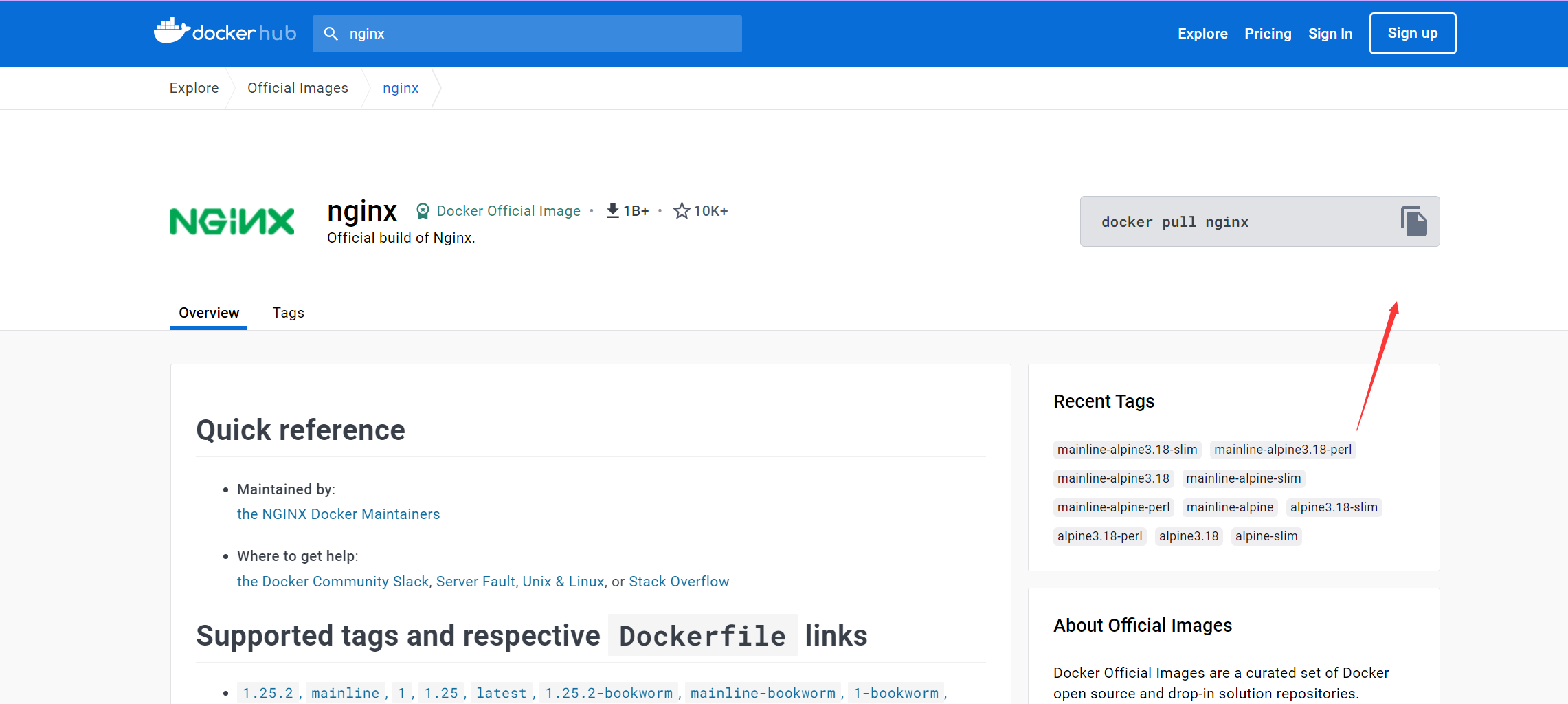Click the alpine3.18-perl tag
The width and height of the screenshot is (1568, 704).
pos(1100,536)
